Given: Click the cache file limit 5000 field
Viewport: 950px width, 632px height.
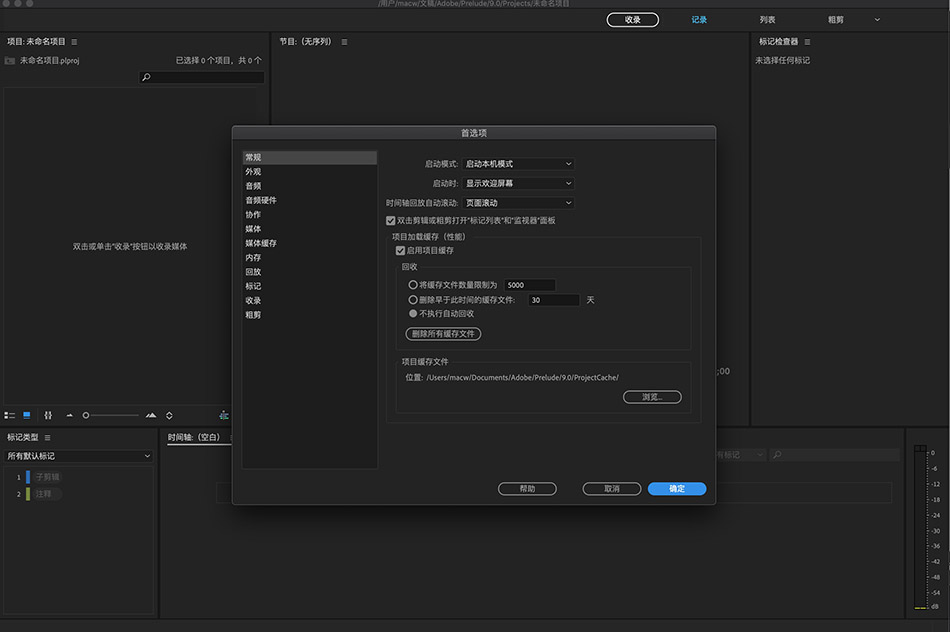Looking at the screenshot, I should tap(530, 285).
